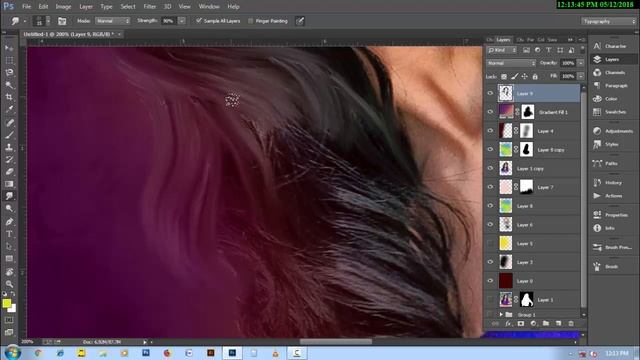Open the Opacity dropdown arrow in Layers
Screen dimensions: 640x360
(581, 63)
